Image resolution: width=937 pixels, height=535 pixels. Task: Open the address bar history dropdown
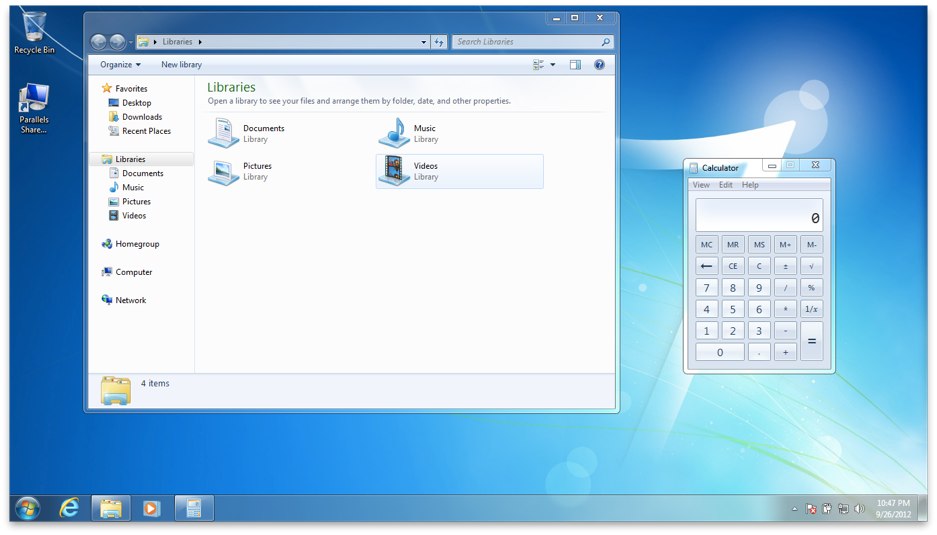tap(424, 42)
